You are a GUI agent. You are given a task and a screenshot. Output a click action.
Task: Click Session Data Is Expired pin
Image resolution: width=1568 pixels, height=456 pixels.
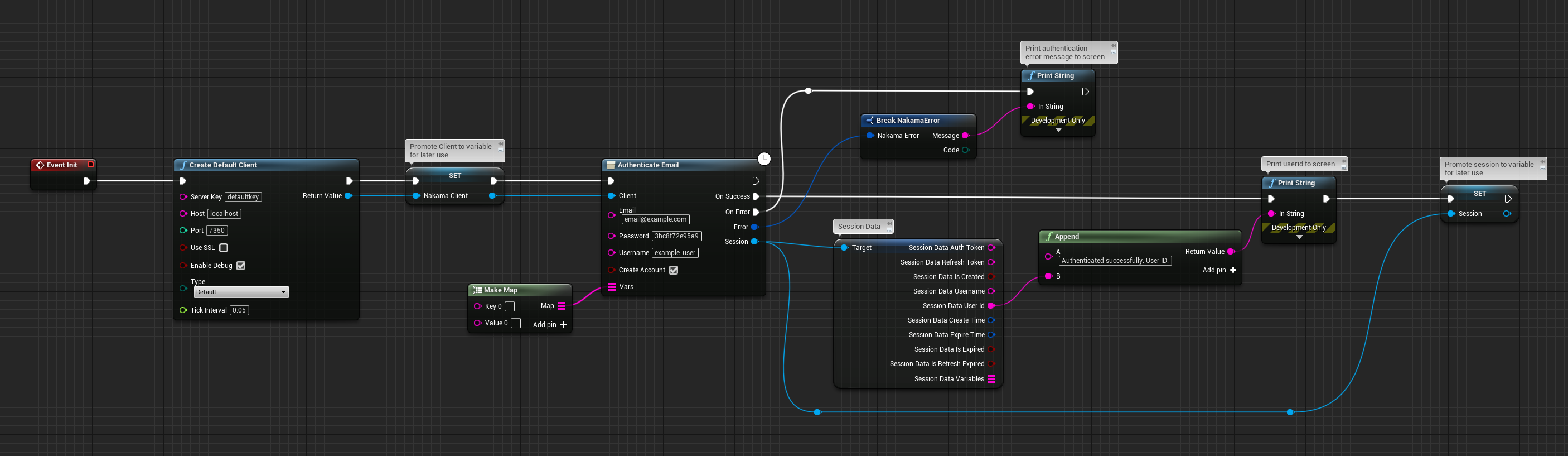coord(991,349)
